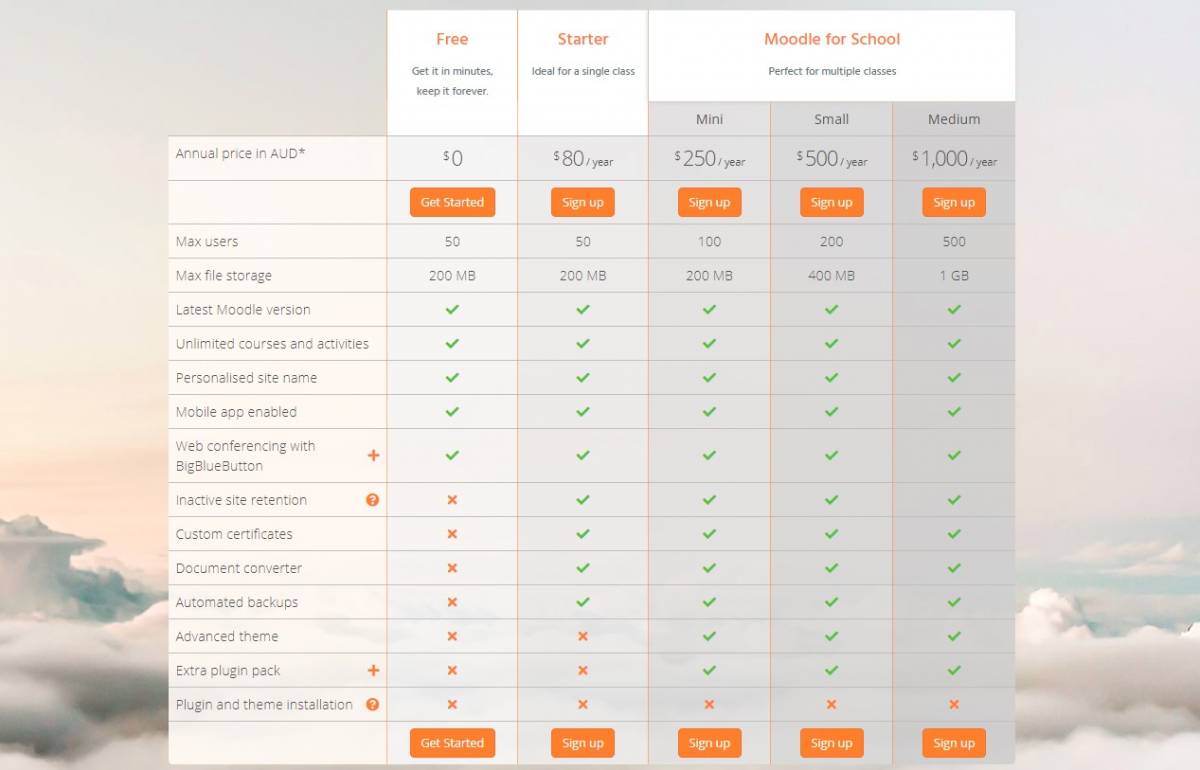Click the top Sign up button for Medium
This screenshot has width=1200, height=770.
(954, 202)
